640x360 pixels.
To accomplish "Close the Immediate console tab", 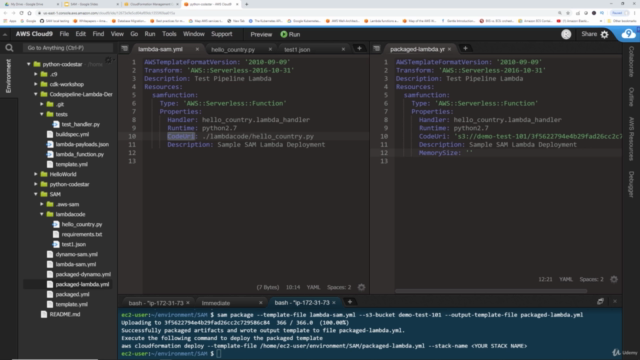I will tap(260, 303).
